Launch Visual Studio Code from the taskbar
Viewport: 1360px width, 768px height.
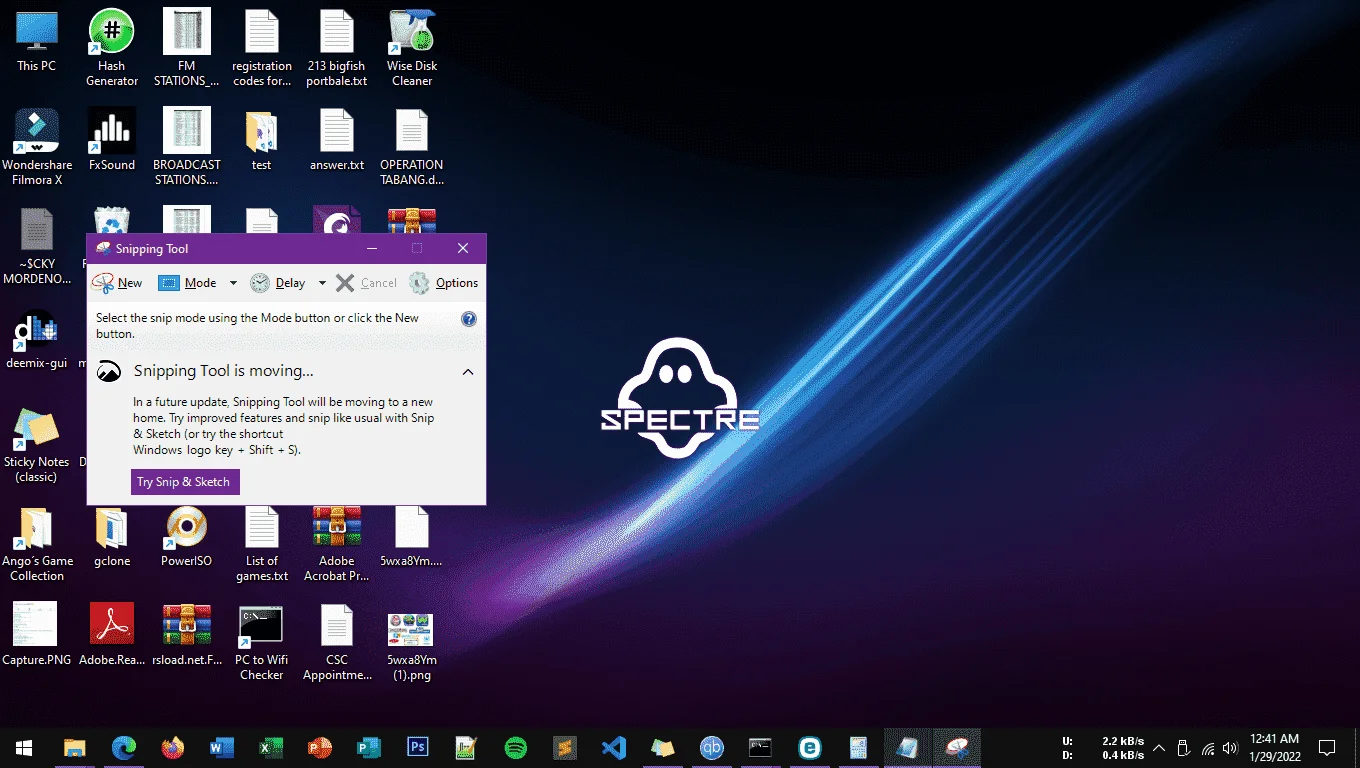614,747
